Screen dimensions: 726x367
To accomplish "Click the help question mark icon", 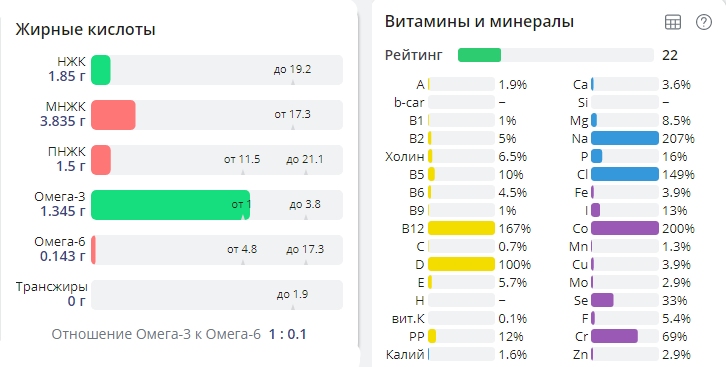I will [704, 22].
